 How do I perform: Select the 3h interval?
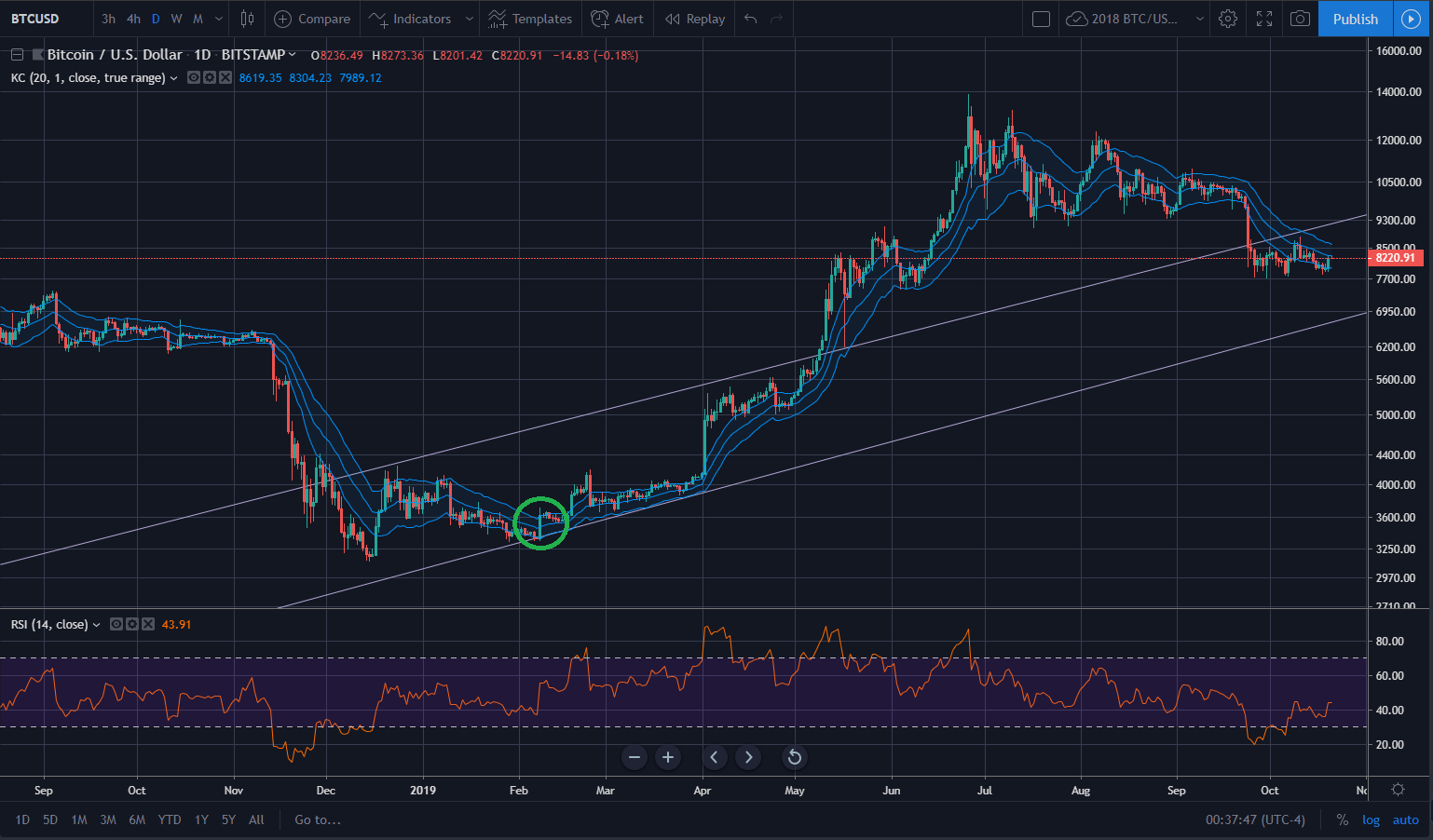pos(109,19)
